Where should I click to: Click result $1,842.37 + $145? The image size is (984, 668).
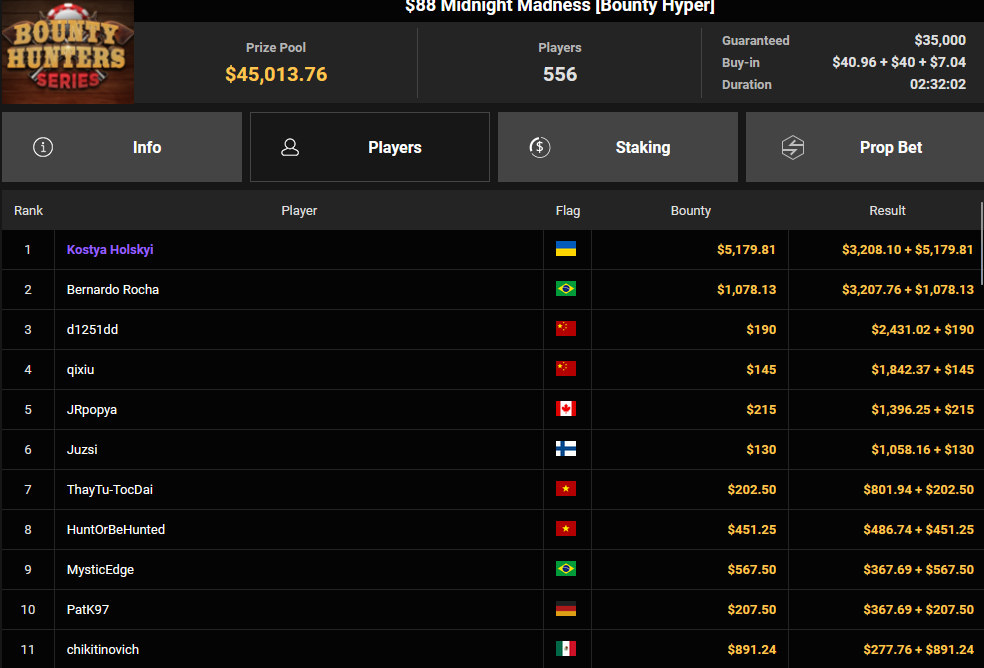(x=922, y=370)
